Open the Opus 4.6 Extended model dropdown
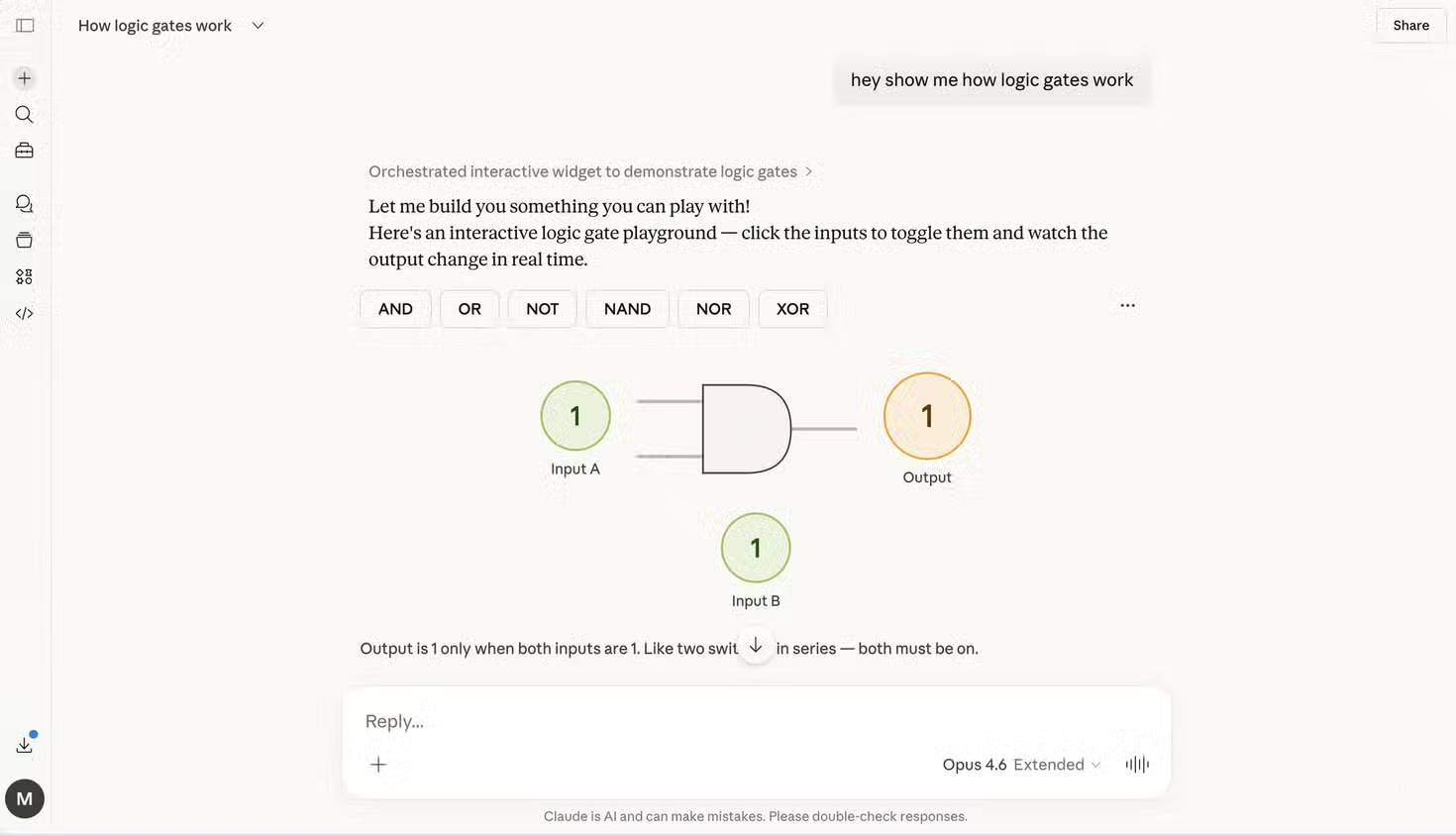Screen dimensions: 1456x836 coord(1021,764)
